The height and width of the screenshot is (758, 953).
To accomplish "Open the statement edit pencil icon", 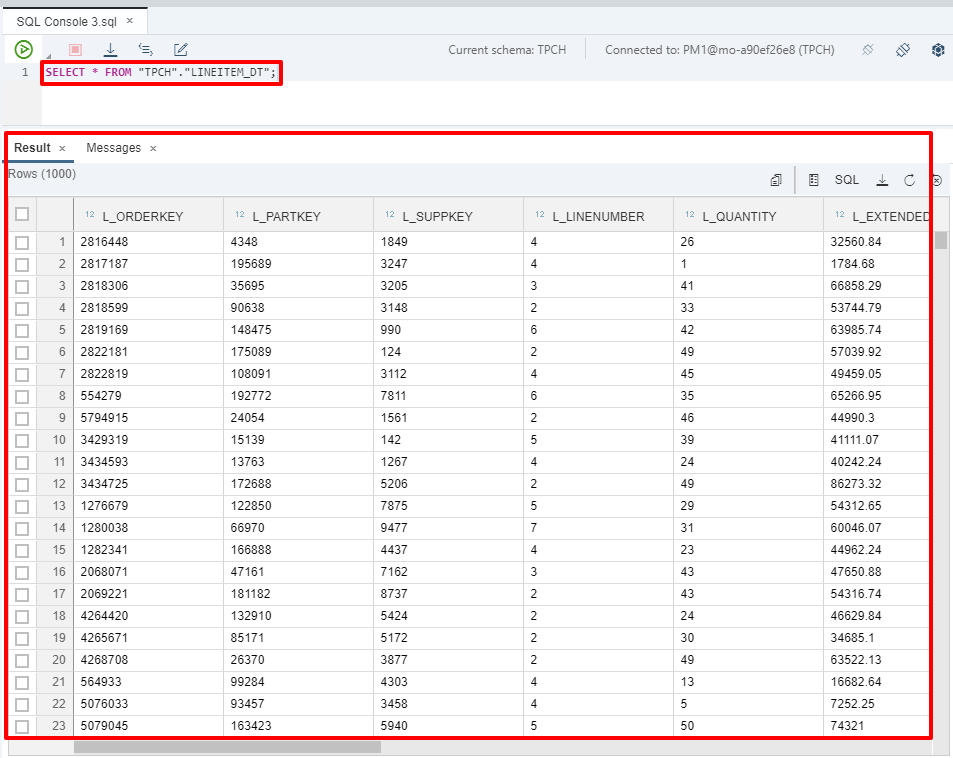I will pyautogui.click(x=181, y=50).
